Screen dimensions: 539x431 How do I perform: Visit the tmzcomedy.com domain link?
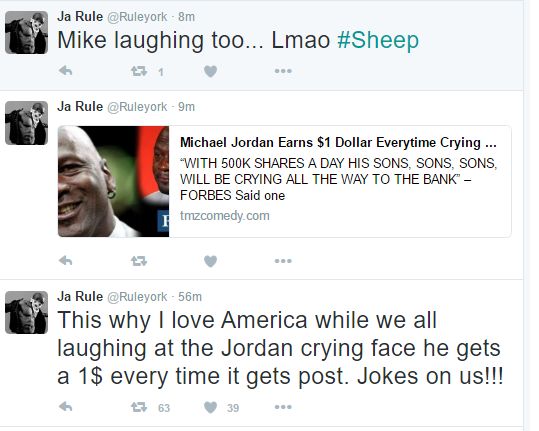point(225,216)
